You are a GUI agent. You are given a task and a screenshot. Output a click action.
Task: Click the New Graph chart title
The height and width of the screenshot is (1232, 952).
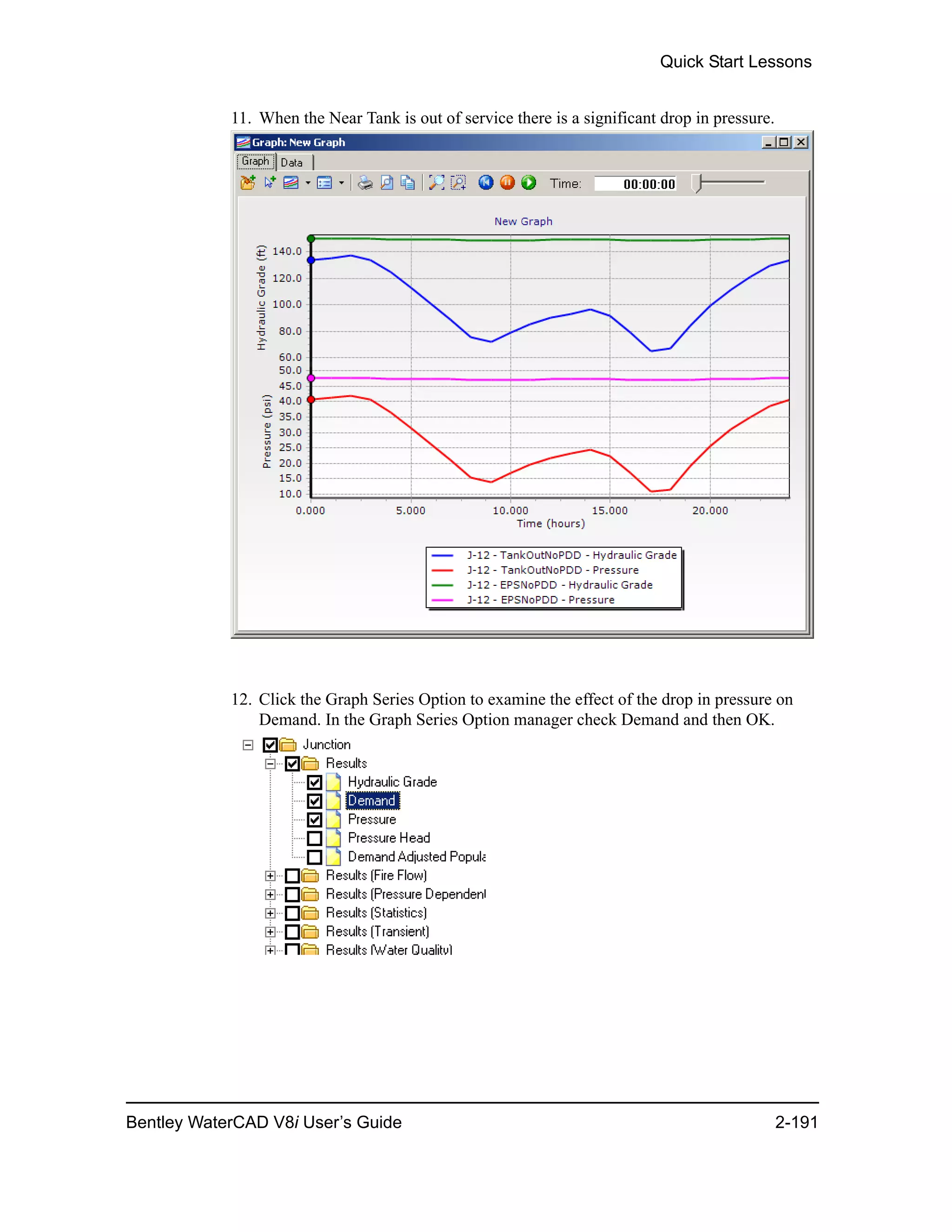[x=523, y=222]
